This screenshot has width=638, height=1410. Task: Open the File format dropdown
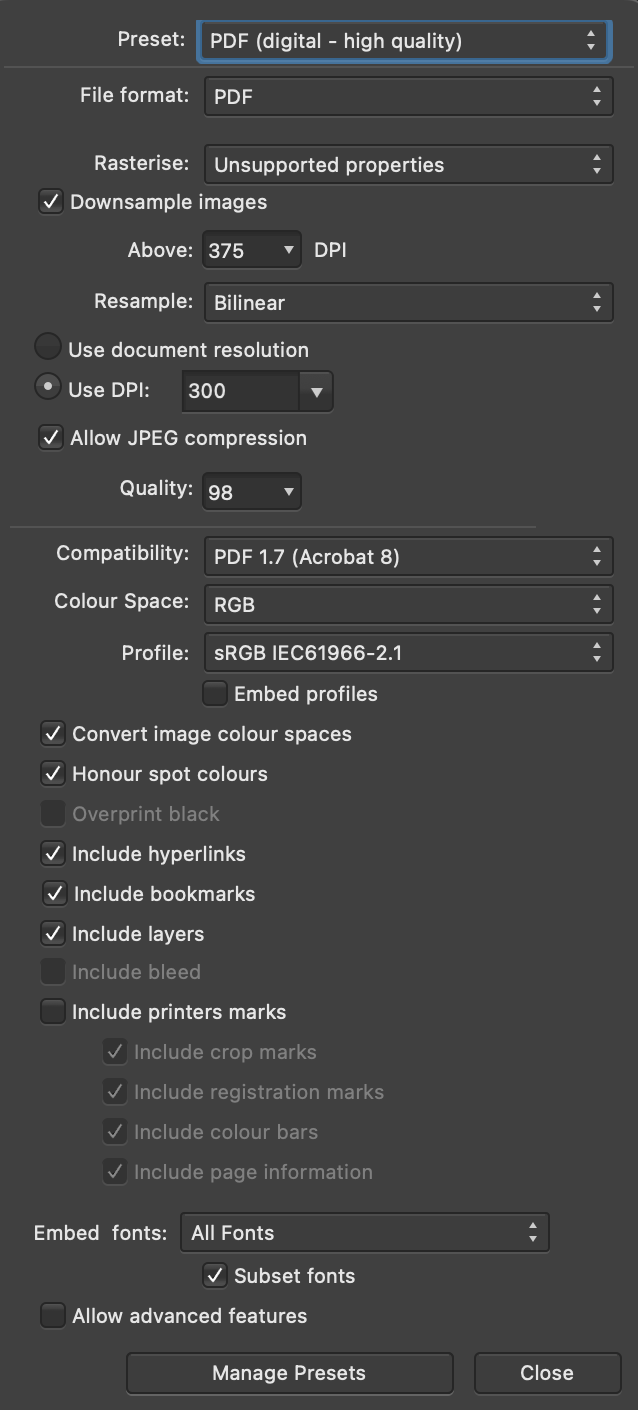pos(408,96)
